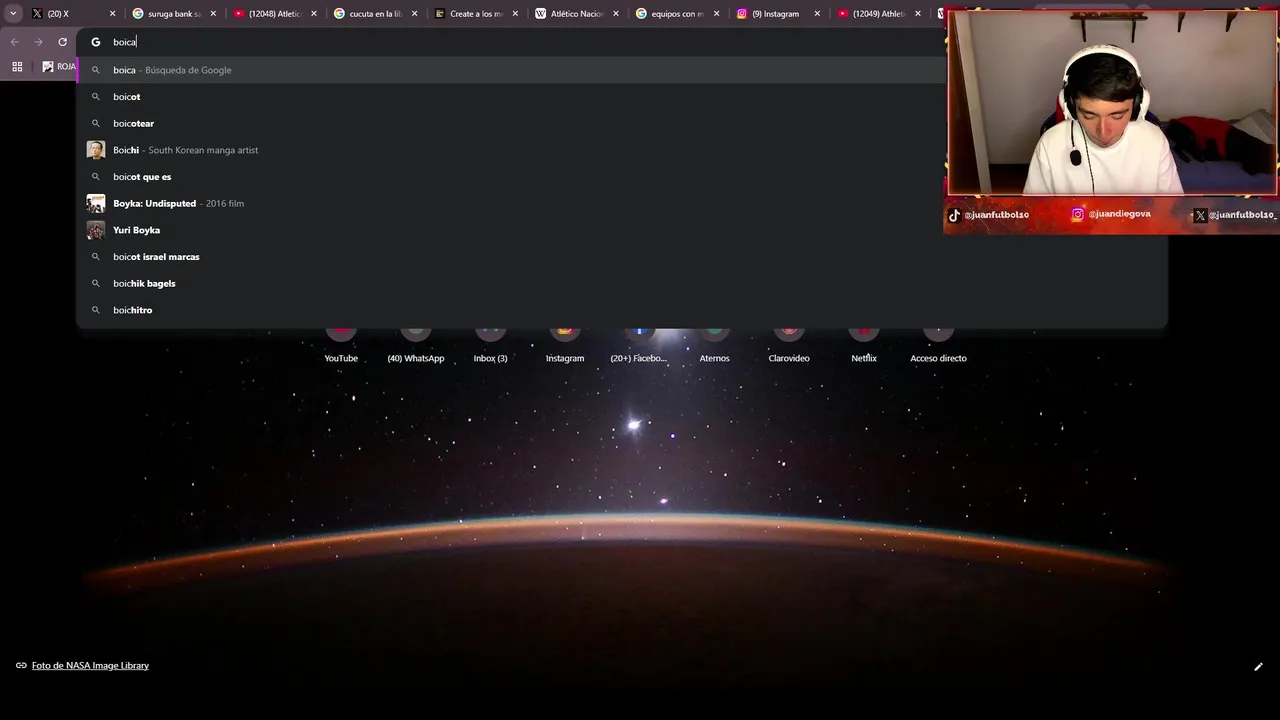Open the apps grid icon in bookmarks bar

(17, 66)
